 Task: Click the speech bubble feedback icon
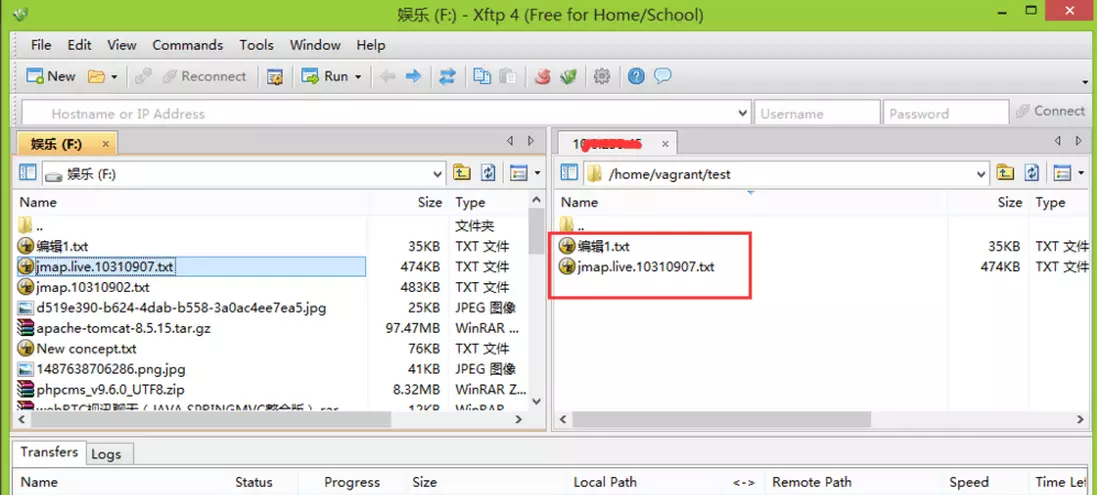(663, 76)
